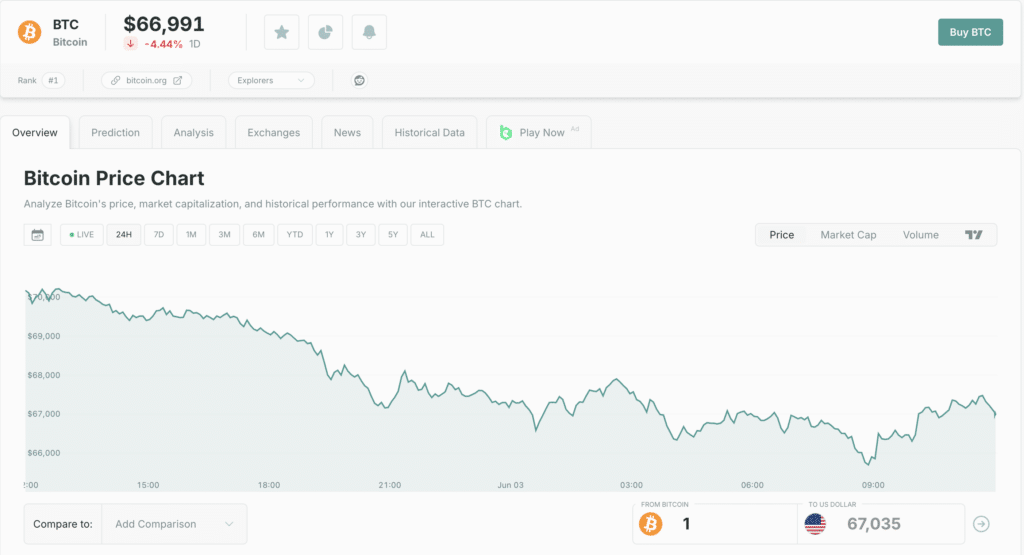This screenshot has height=555, width=1024.
Task: Select the 3Y time range
Action: (x=360, y=235)
